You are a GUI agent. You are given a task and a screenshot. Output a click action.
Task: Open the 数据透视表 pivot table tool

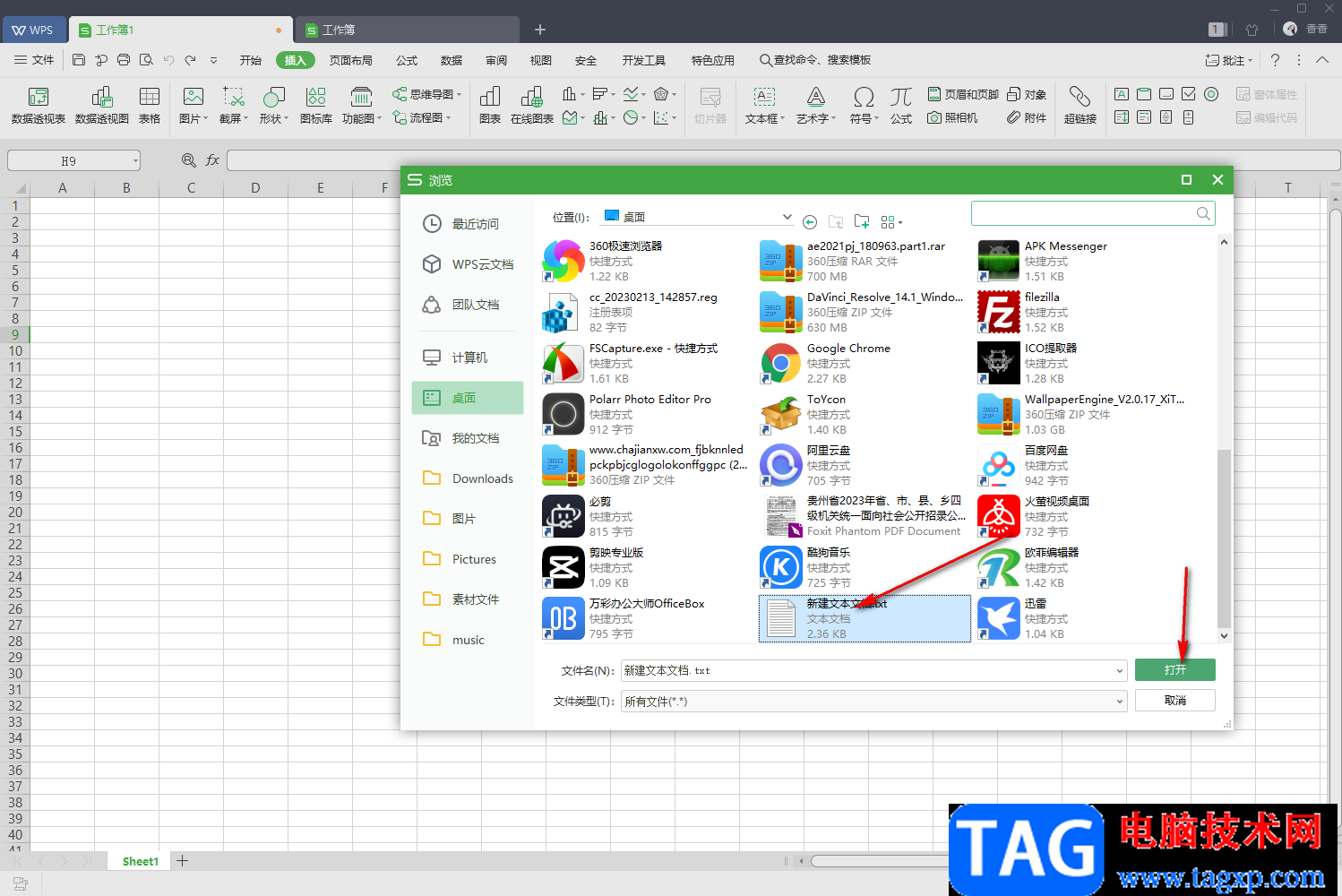point(38,105)
